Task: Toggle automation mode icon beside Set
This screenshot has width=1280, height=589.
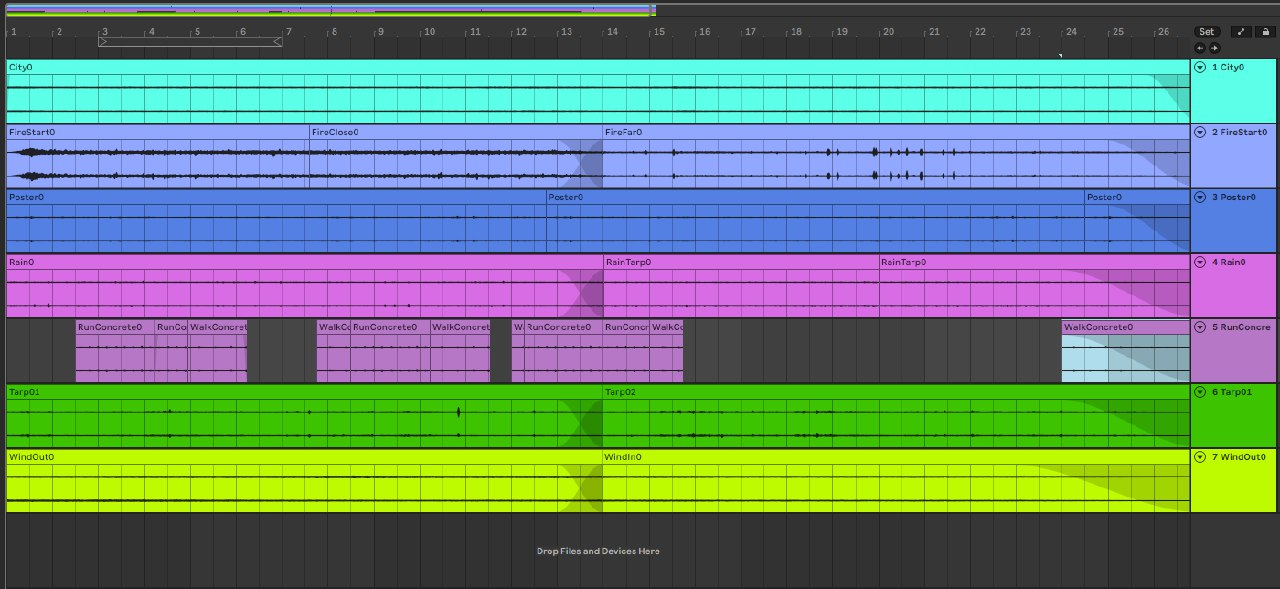Action: click(x=1240, y=32)
